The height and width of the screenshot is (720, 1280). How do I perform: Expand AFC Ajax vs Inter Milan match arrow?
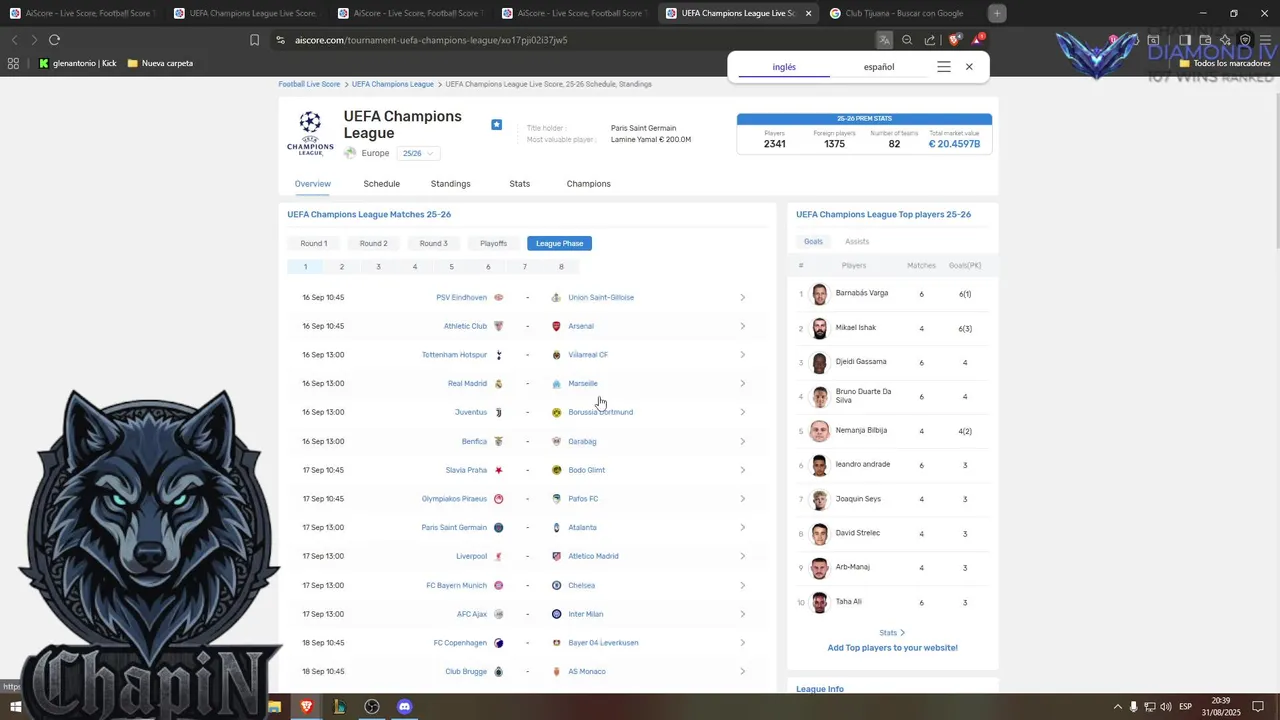point(742,614)
